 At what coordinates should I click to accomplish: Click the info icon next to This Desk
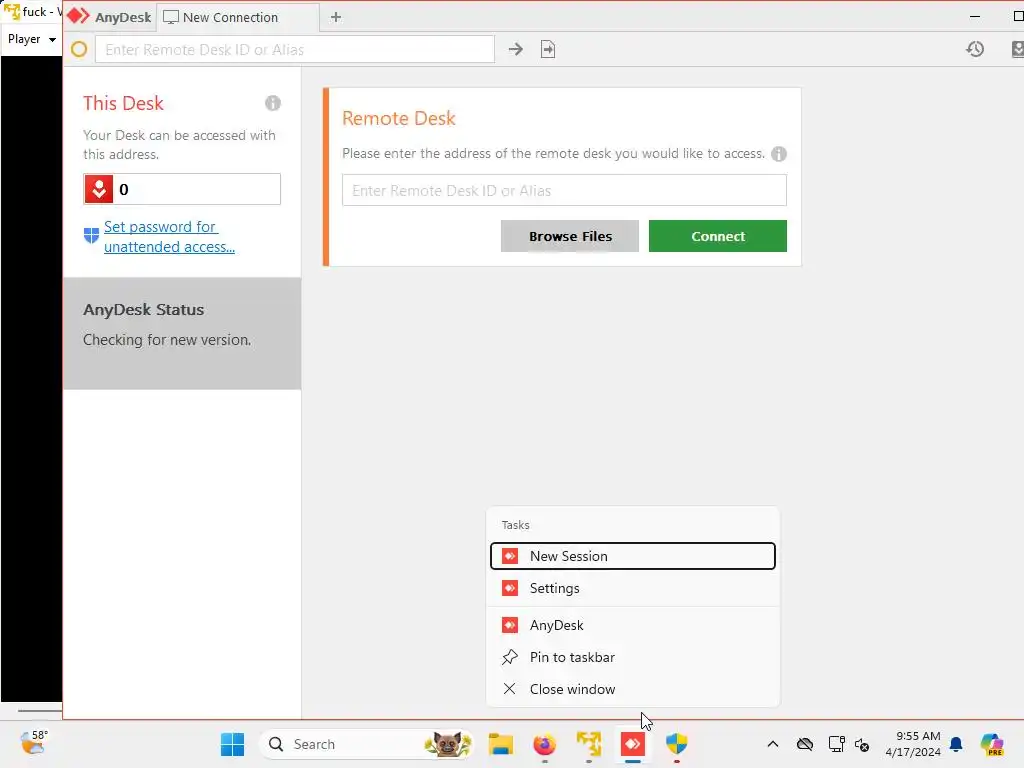click(273, 103)
